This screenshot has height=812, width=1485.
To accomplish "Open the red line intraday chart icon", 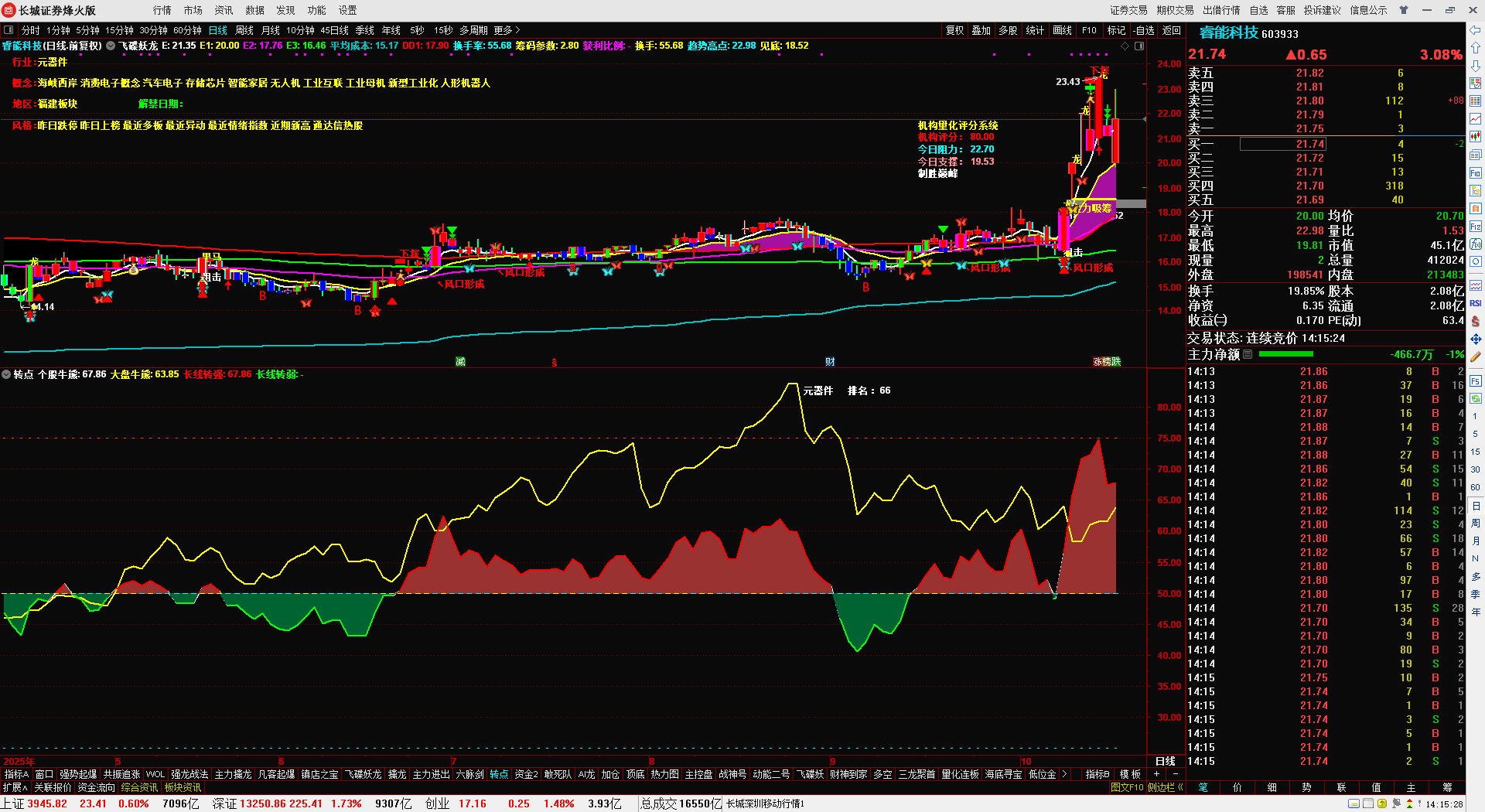I will point(1476,119).
